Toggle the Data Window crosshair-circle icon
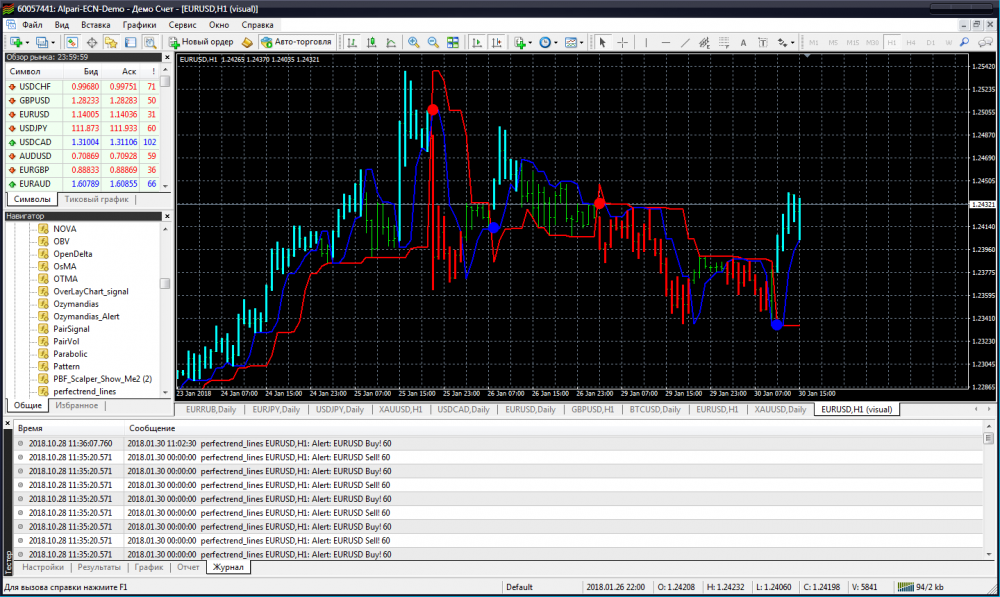This screenshot has height=597, width=1000. click(x=92, y=42)
